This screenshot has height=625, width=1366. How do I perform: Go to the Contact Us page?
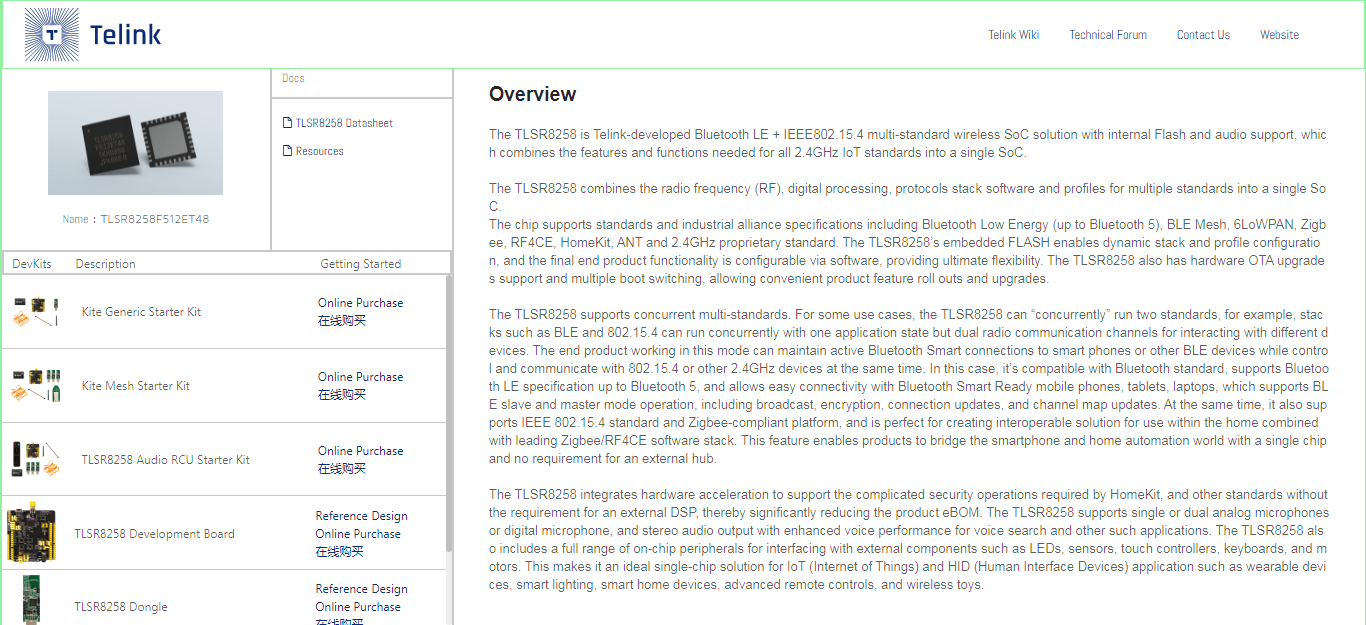tap(1203, 35)
